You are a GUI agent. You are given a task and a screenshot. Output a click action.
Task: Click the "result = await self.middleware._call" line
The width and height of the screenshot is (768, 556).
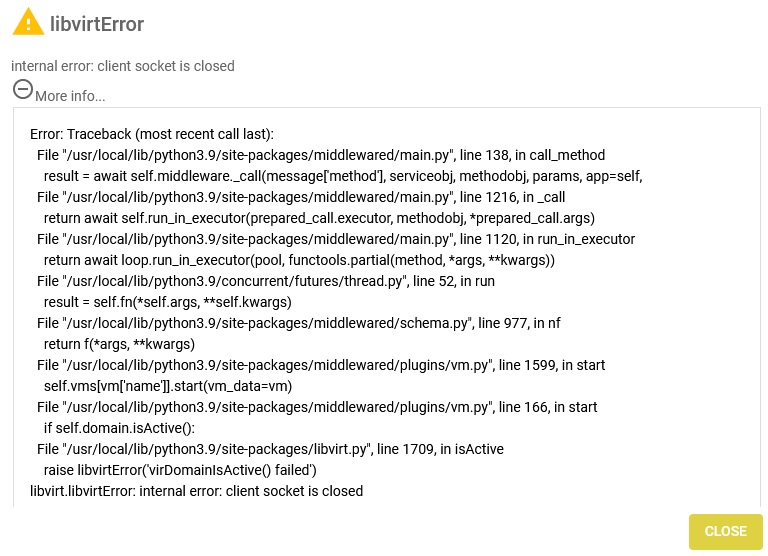[343, 176]
